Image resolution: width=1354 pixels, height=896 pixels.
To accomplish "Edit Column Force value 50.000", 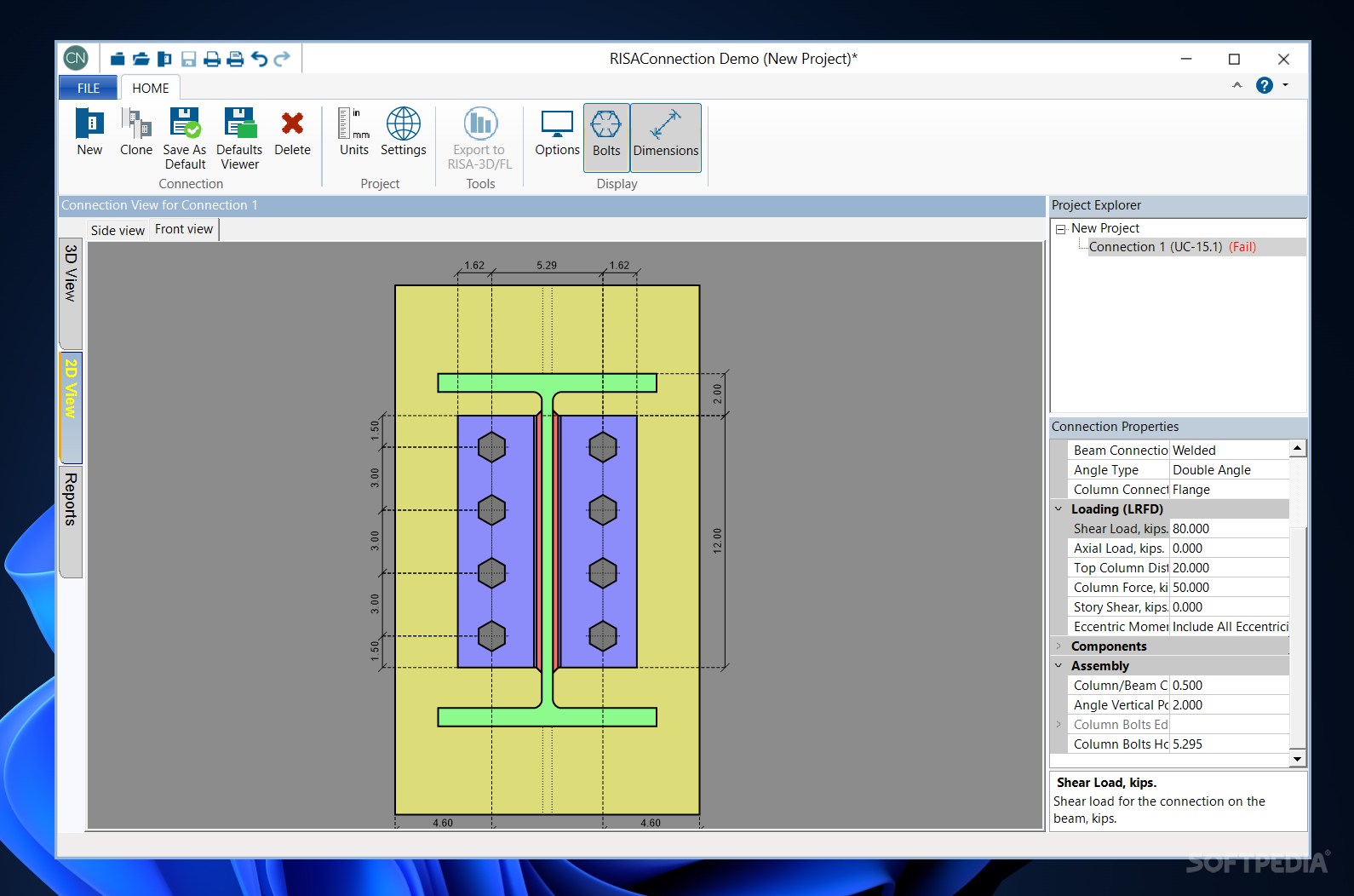I will click(1230, 587).
